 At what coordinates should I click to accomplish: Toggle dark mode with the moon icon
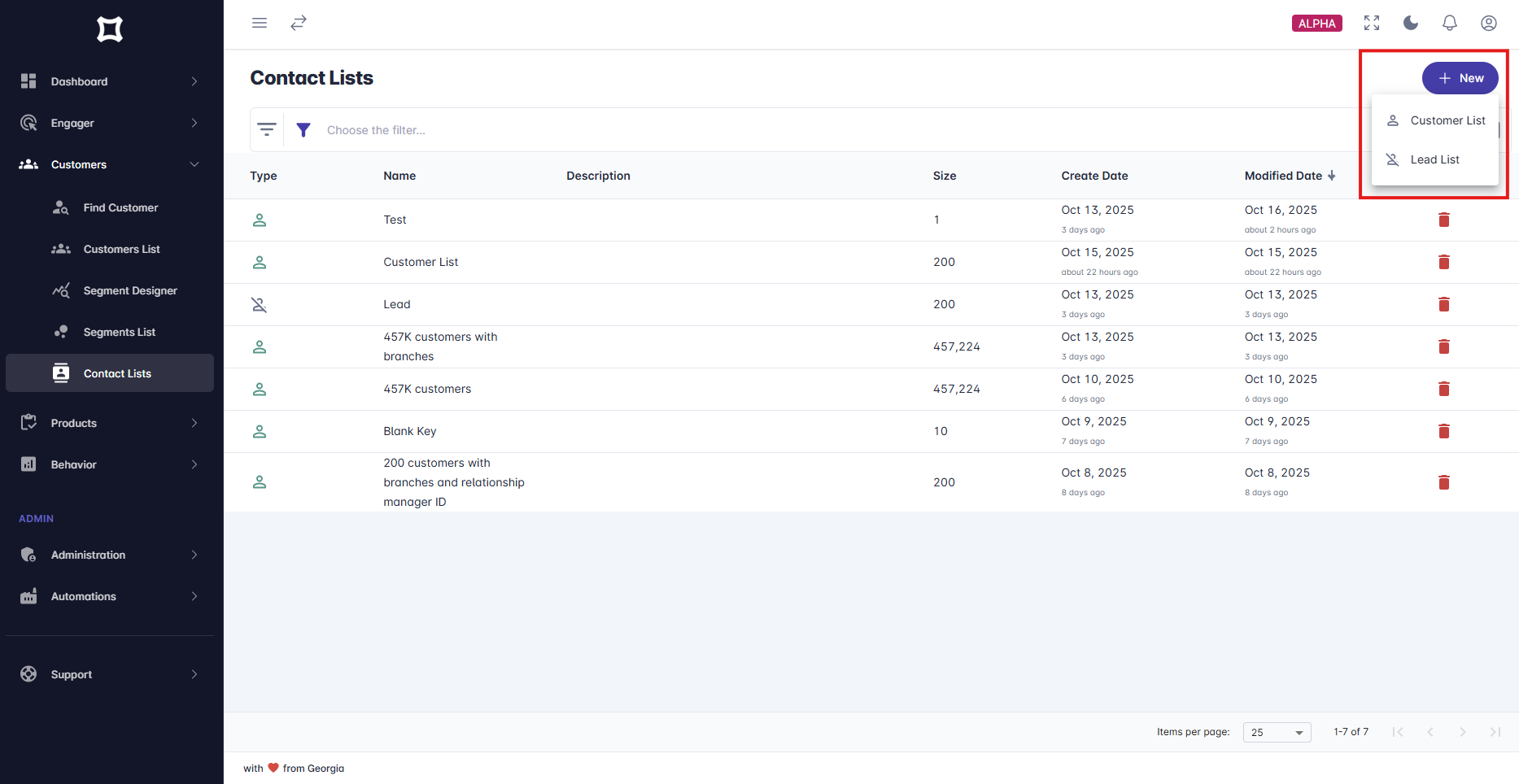click(1410, 23)
